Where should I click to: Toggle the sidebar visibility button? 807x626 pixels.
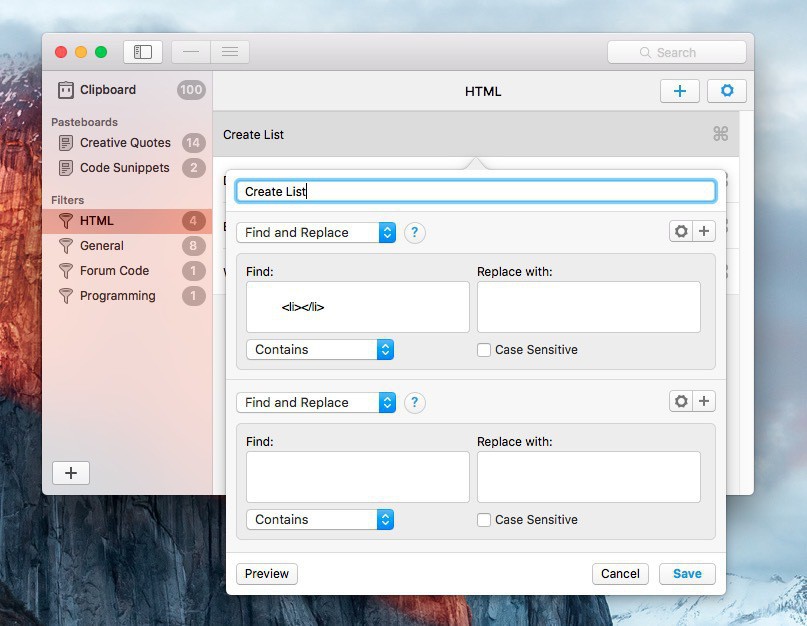(x=143, y=52)
